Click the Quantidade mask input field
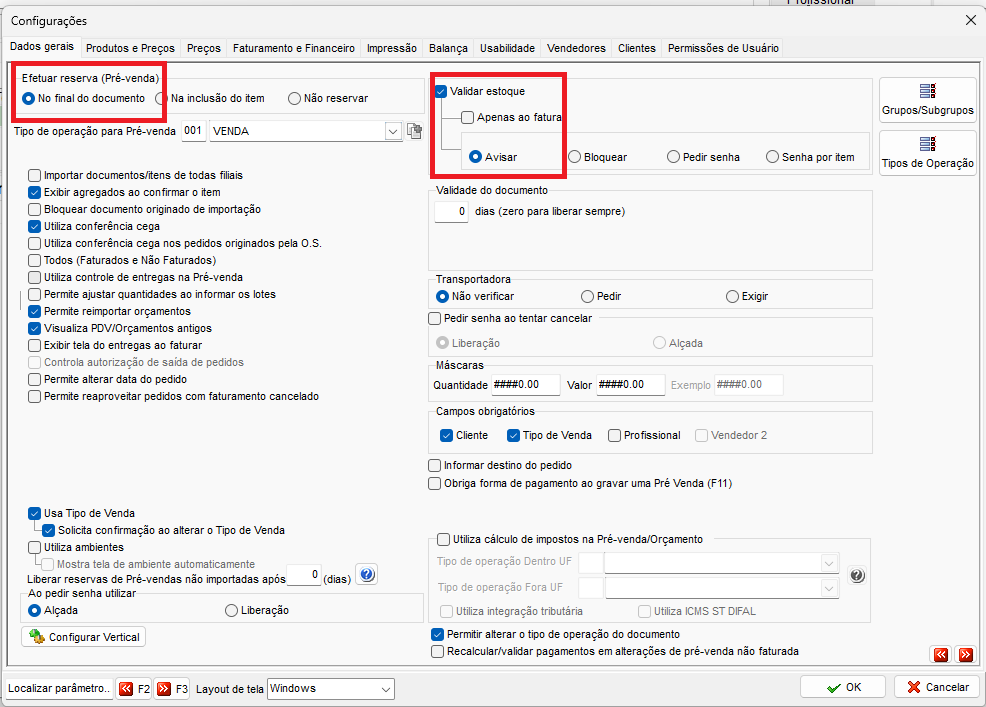986x707 pixels. click(x=526, y=385)
